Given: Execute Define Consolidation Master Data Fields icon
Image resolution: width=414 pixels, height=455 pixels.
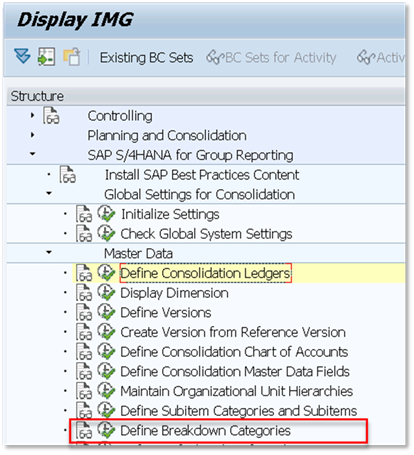Looking at the screenshot, I should [106, 371].
